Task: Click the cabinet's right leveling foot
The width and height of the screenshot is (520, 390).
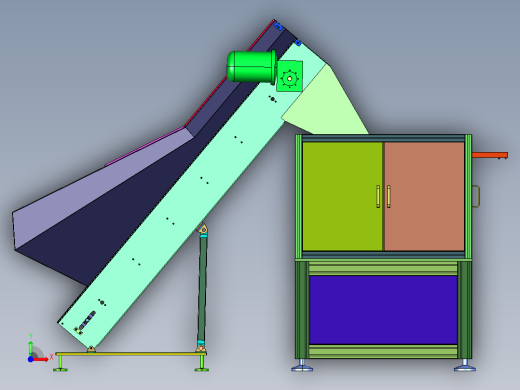Action: coord(465,365)
